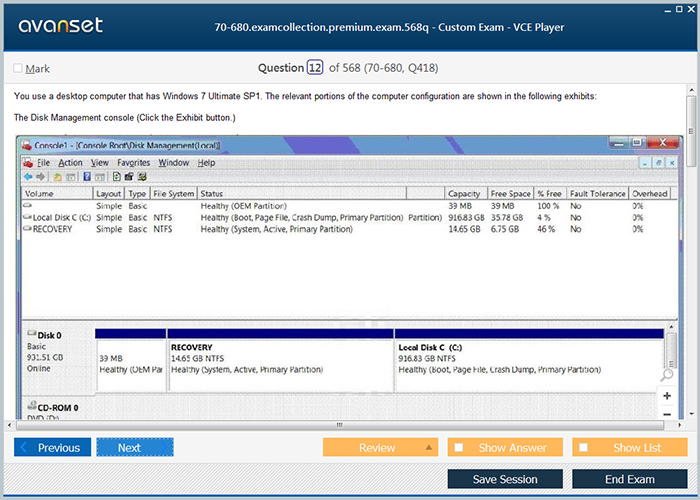Click the Save Session button
This screenshot has height=500, width=700.
click(x=505, y=479)
